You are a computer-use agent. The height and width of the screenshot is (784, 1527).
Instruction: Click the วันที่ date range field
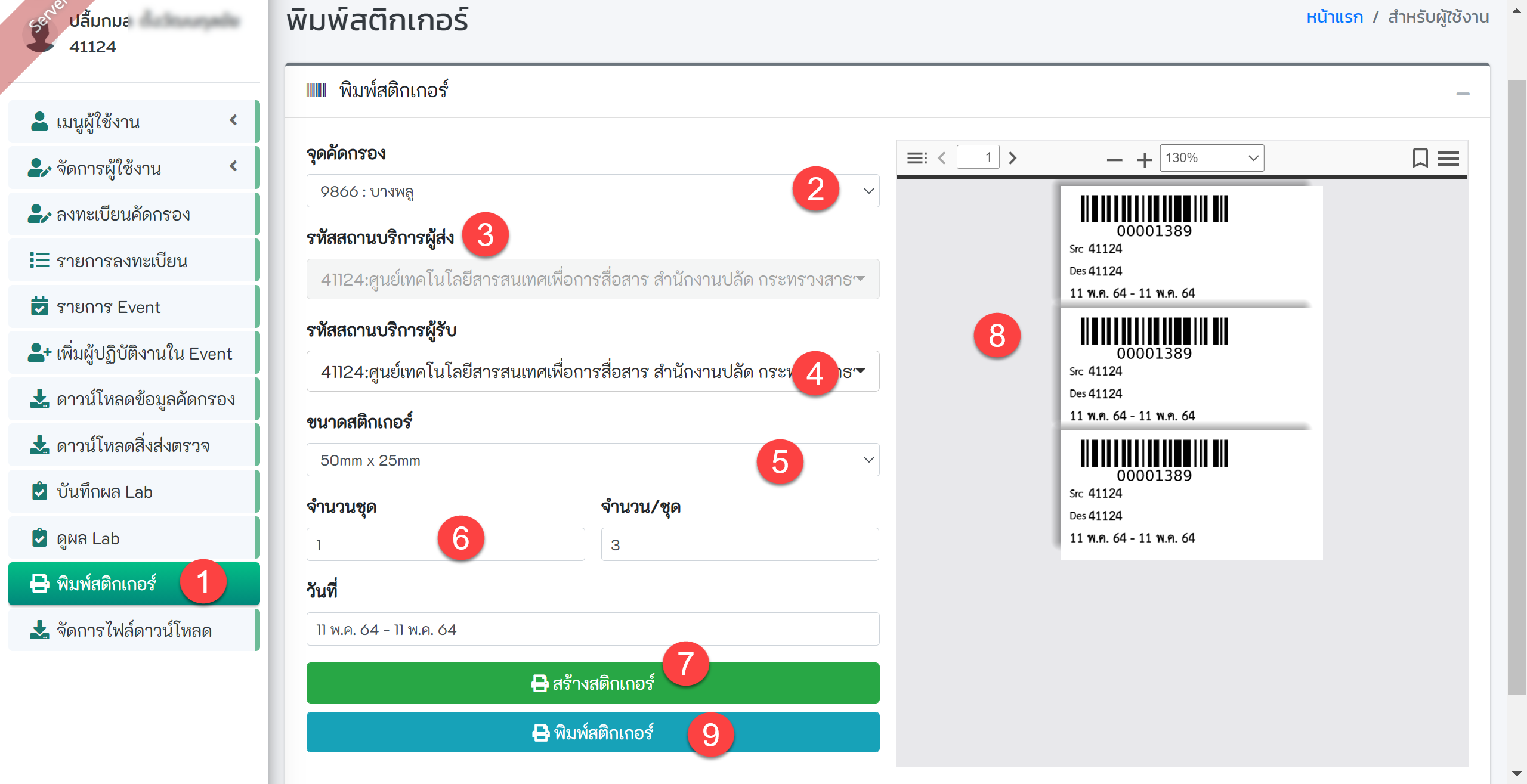coord(592,629)
